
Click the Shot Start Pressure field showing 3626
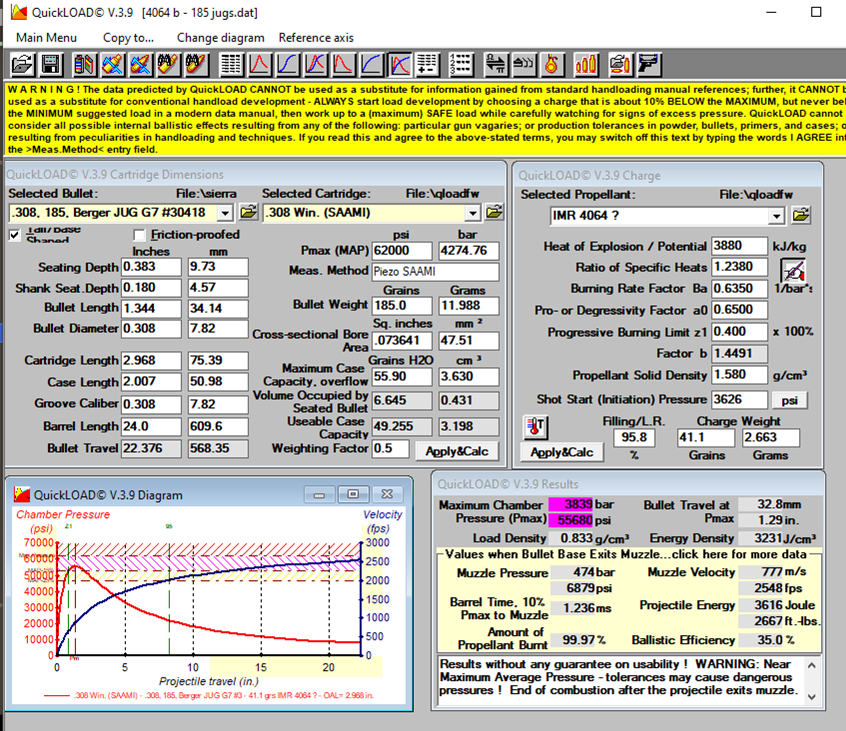click(739, 400)
